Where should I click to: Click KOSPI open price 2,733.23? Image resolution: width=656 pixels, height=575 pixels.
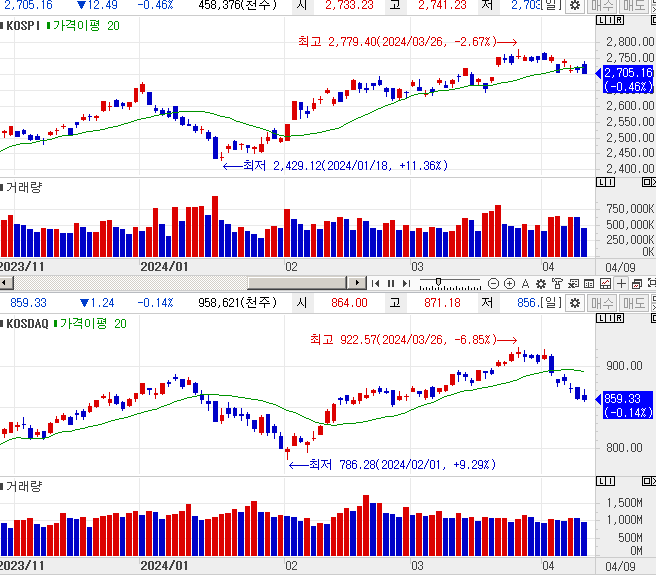(x=349, y=5)
